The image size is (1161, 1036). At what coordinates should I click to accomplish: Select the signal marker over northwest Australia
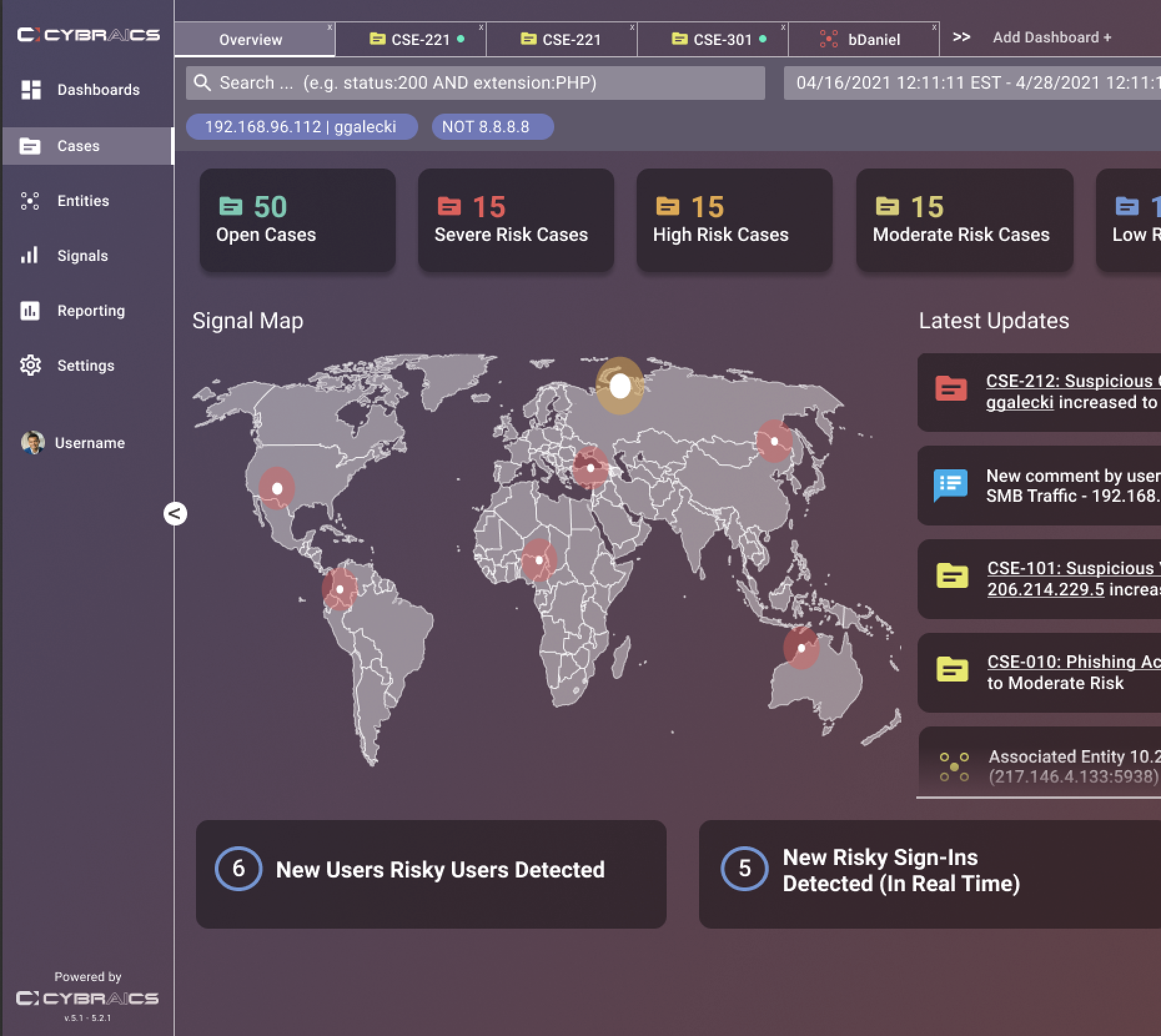tap(801, 648)
